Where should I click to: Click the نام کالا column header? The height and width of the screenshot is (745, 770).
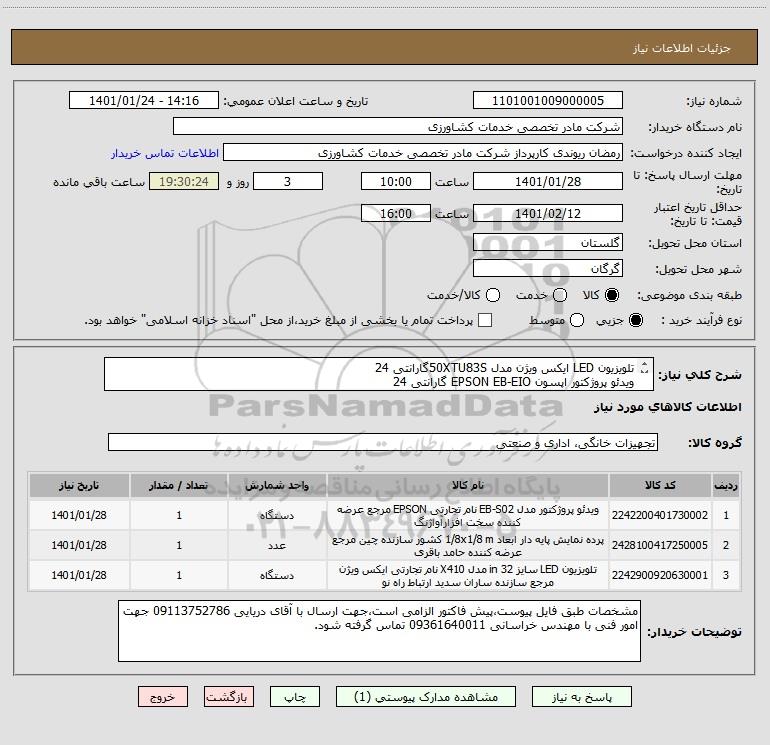(468, 485)
